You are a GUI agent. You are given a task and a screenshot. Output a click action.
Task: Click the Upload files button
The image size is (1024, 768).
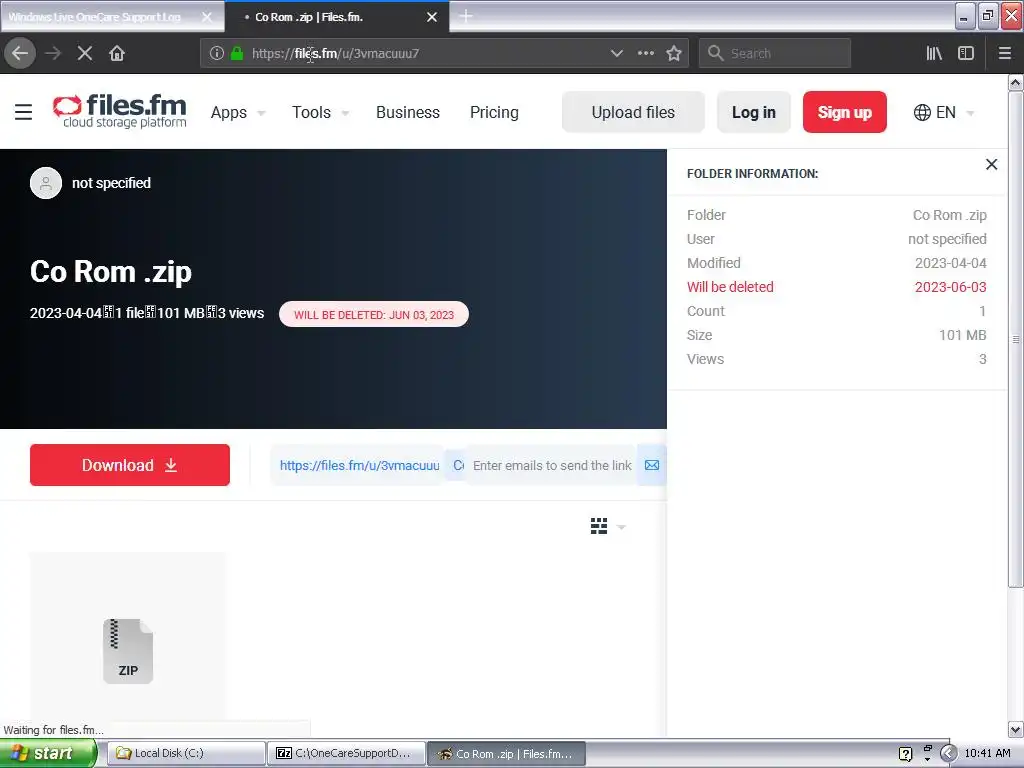(x=633, y=112)
